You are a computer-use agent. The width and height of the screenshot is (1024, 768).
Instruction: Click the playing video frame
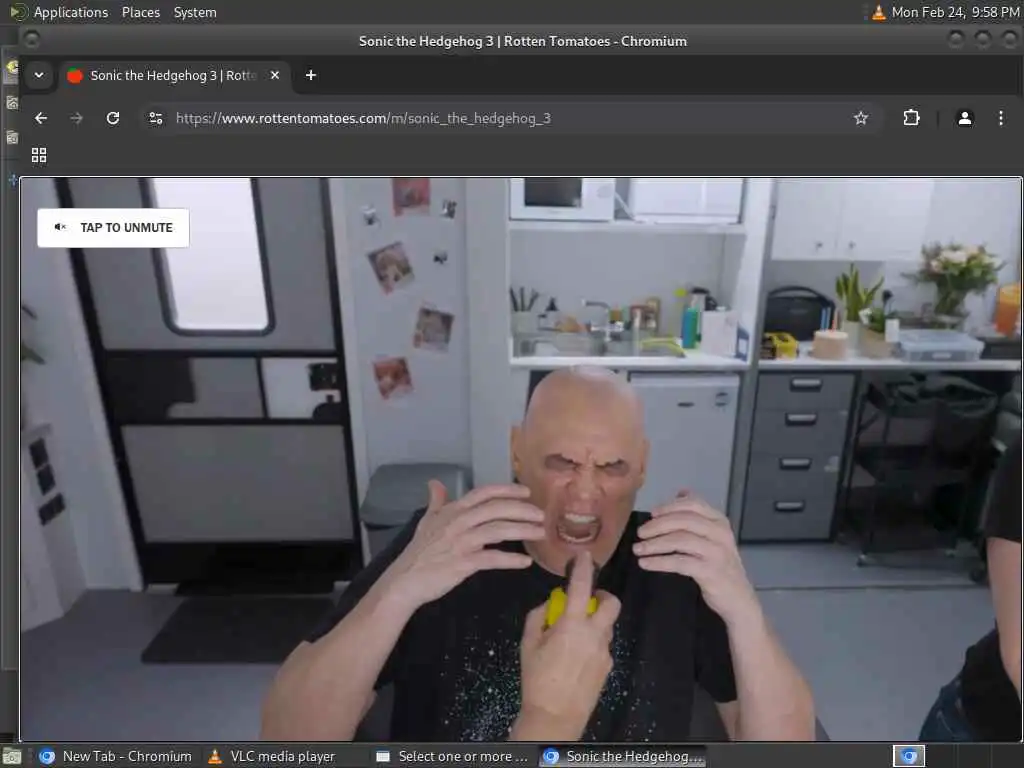click(520, 459)
